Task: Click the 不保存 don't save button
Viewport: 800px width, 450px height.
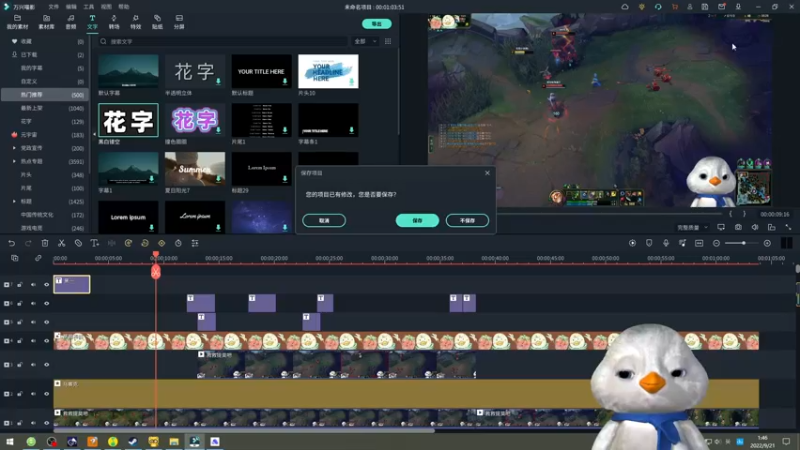Action: click(467, 220)
